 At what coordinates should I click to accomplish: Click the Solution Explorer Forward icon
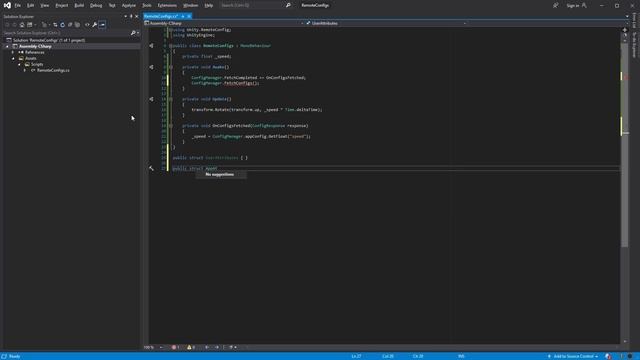pyautogui.click(x=14, y=24)
